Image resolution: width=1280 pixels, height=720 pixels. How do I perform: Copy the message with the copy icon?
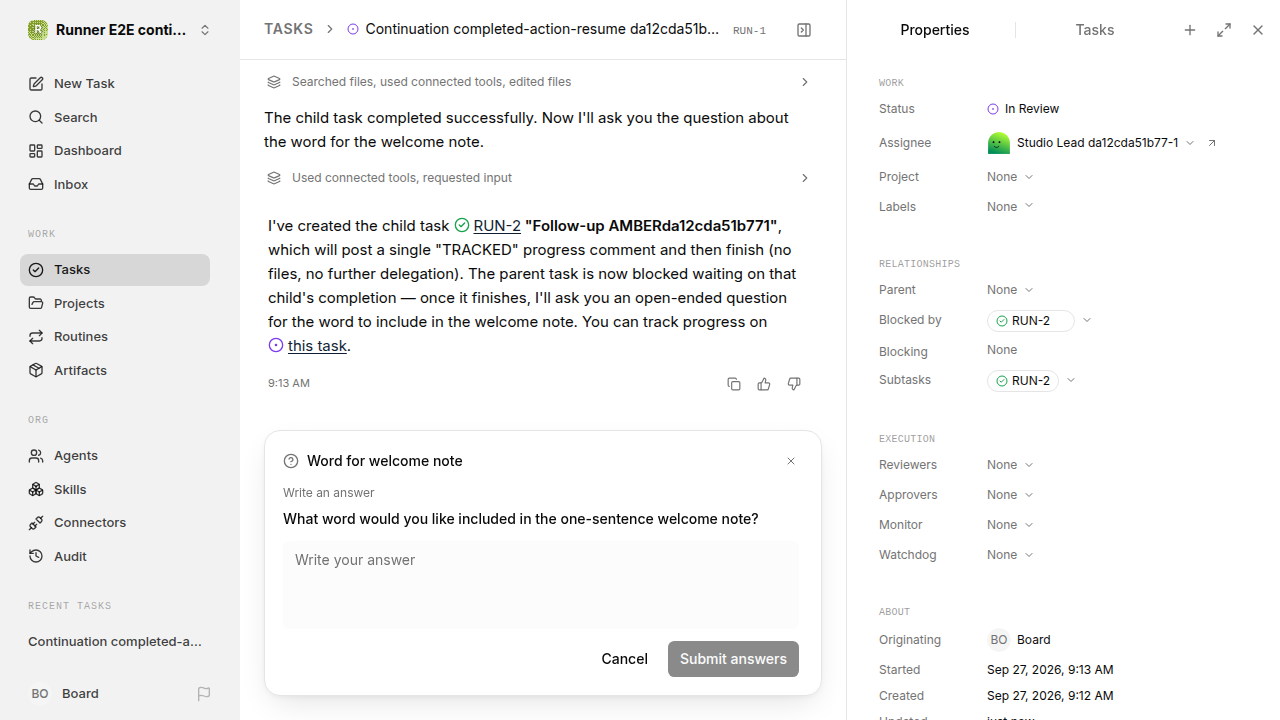point(734,384)
